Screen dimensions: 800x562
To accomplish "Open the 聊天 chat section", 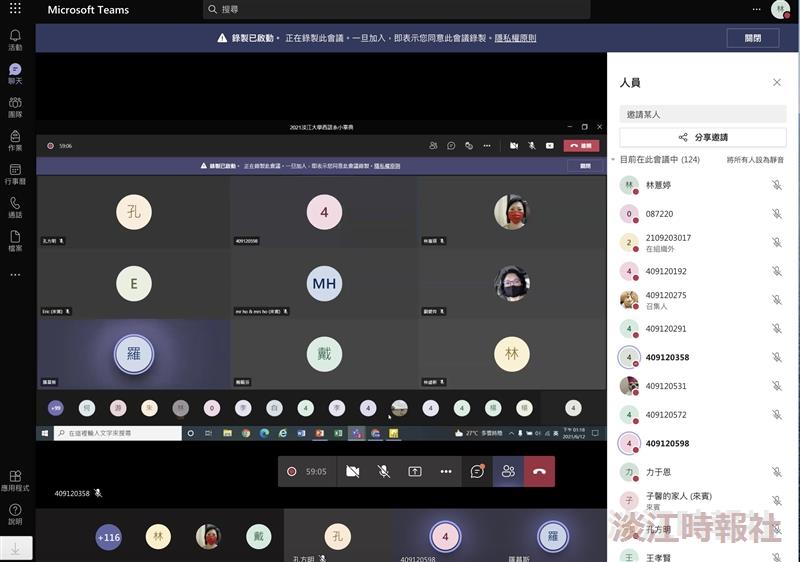I will click(15, 73).
